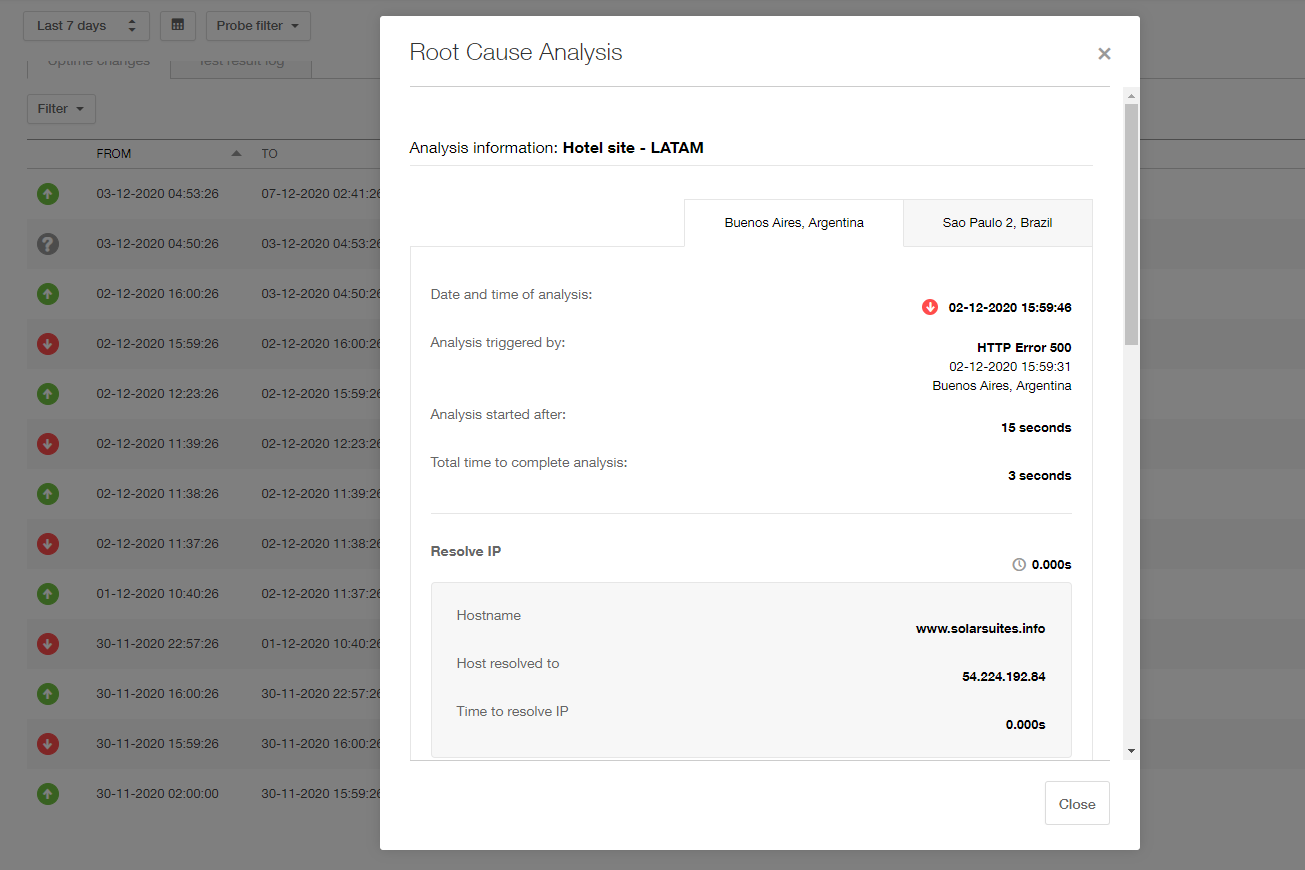Click the calendar grid icon button

click(x=178, y=26)
